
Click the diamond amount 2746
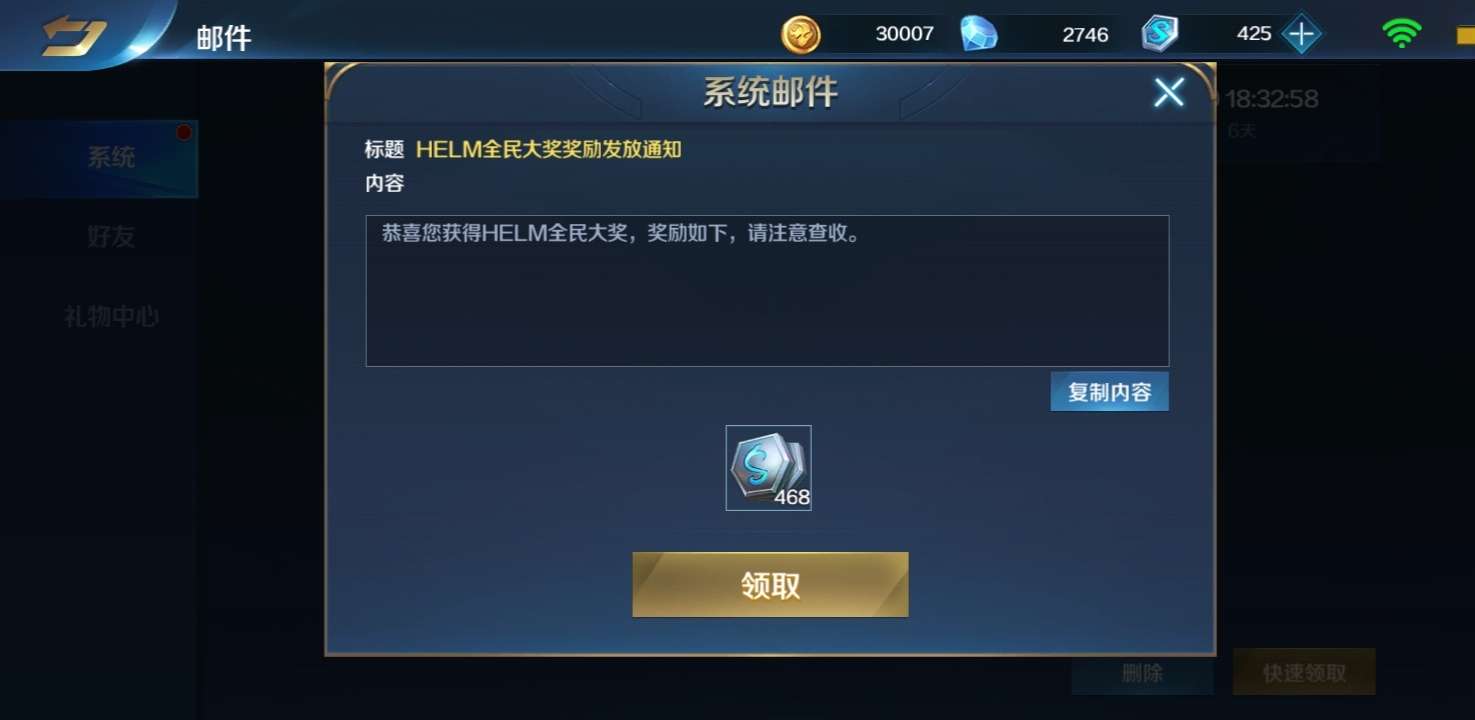click(x=1085, y=35)
